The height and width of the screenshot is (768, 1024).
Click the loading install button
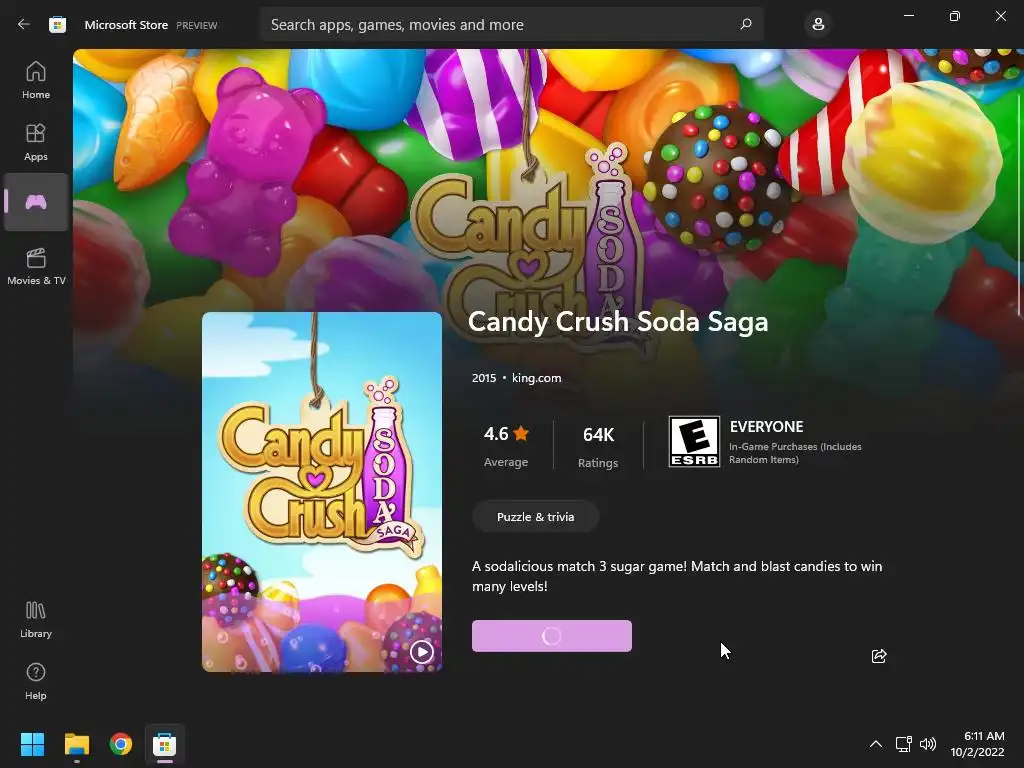pos(552,636)
